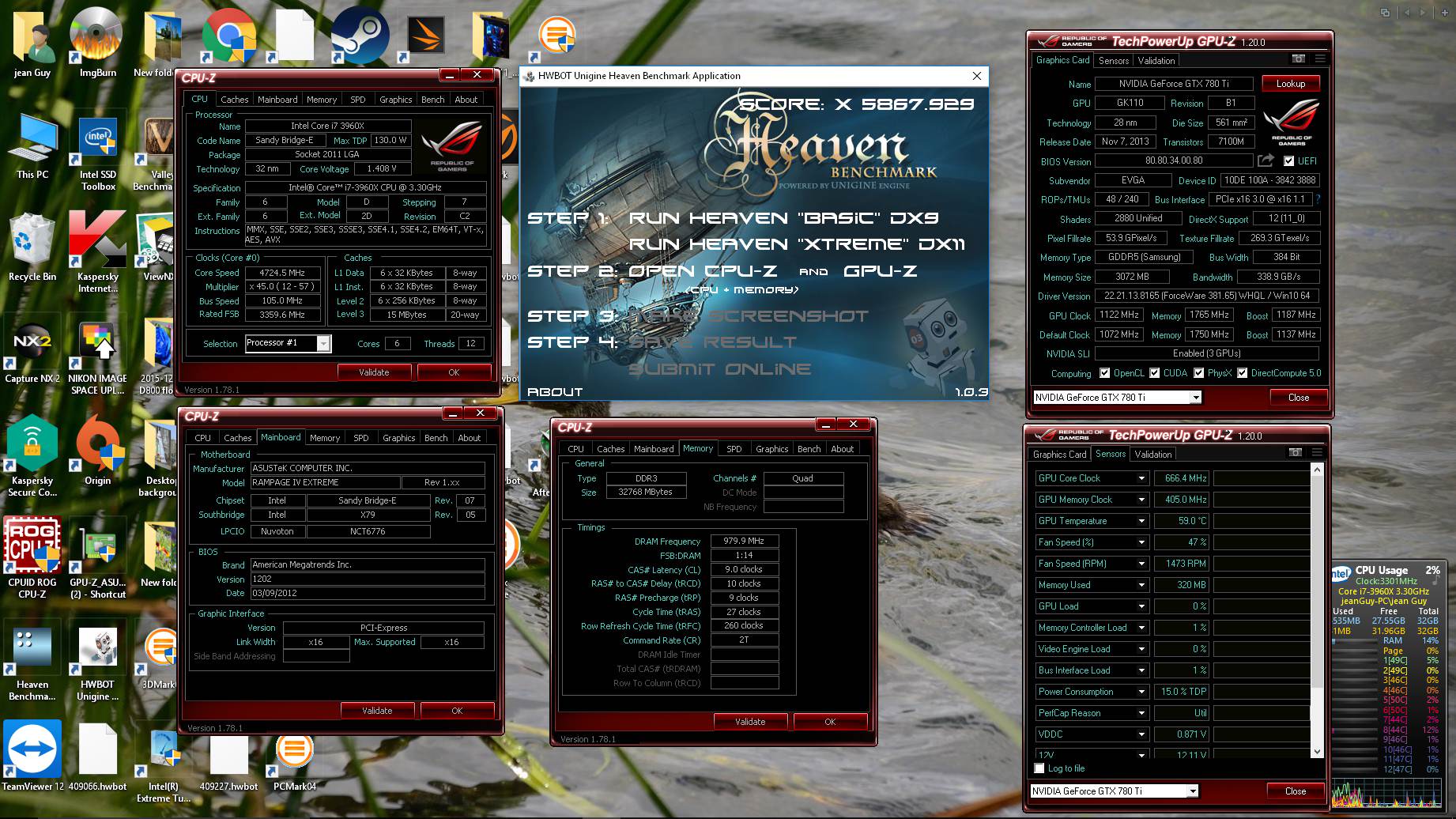Open Graphics tab in the Memory CPU-Z window
Viewport: 1456px width, 819px height.
click(771, 449)
